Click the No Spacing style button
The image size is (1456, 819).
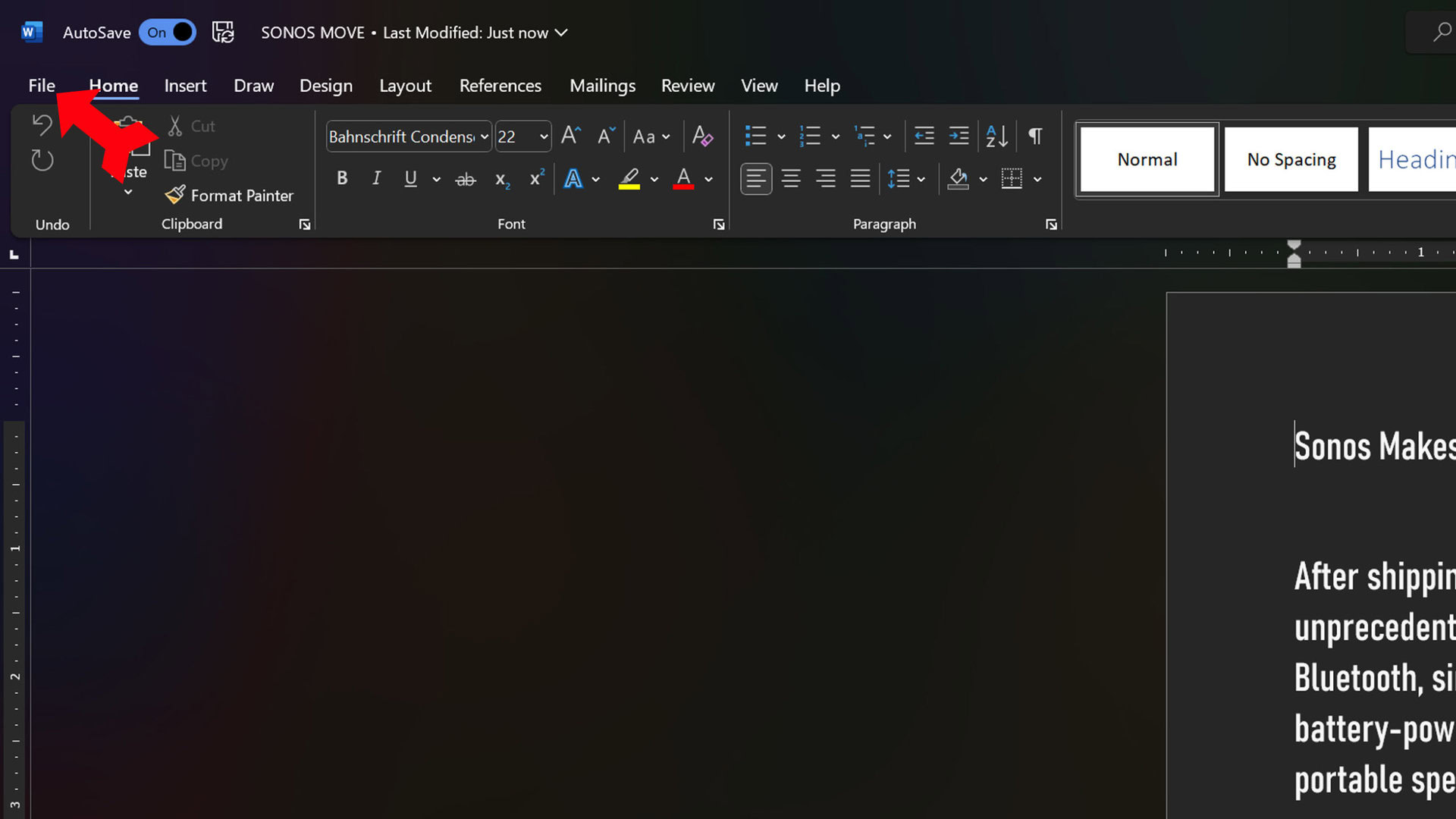point(1291,159)
